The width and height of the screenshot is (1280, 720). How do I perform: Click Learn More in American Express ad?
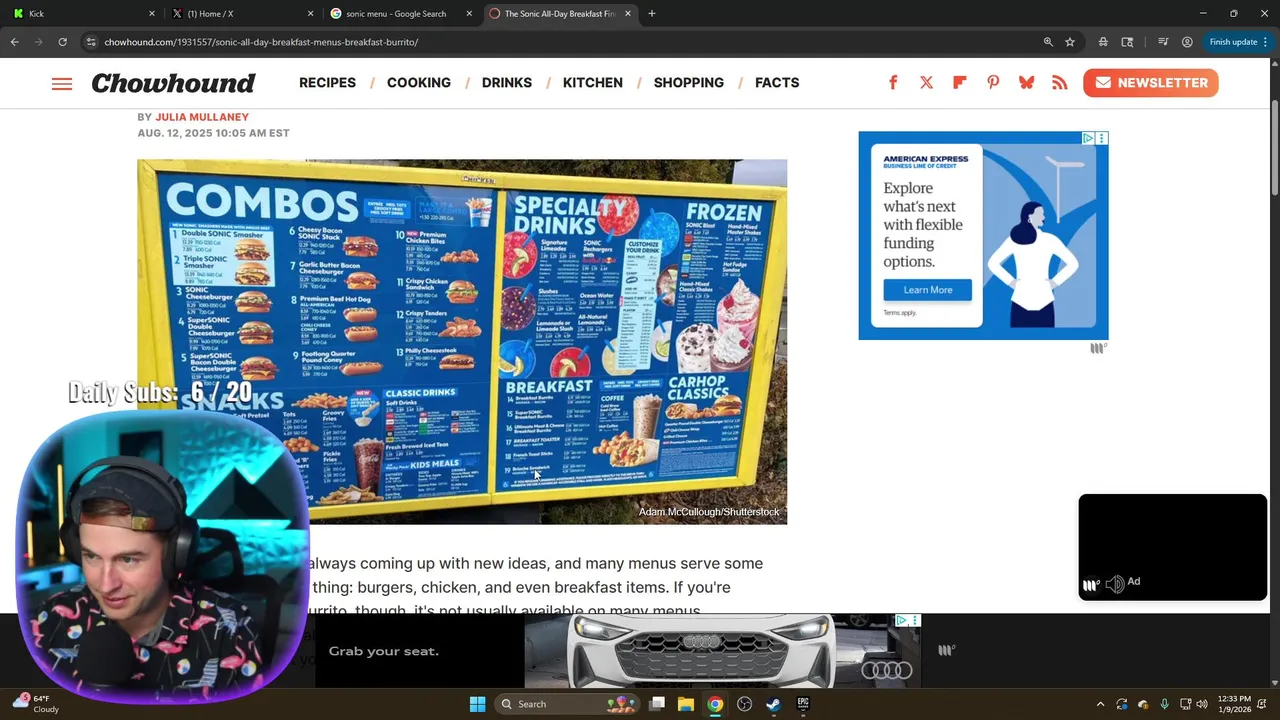[928, 290]
